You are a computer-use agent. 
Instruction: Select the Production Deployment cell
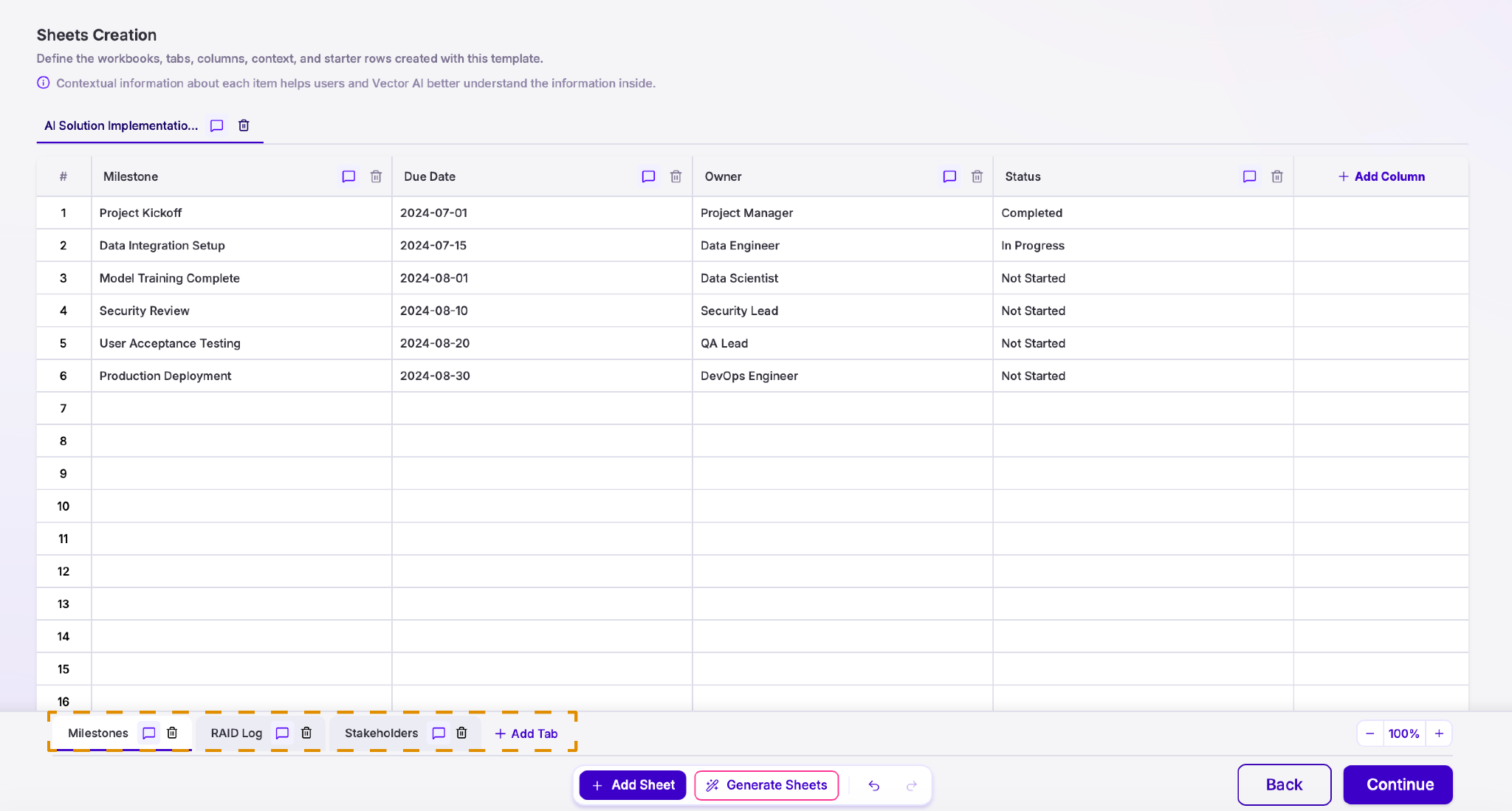[241, 376]
